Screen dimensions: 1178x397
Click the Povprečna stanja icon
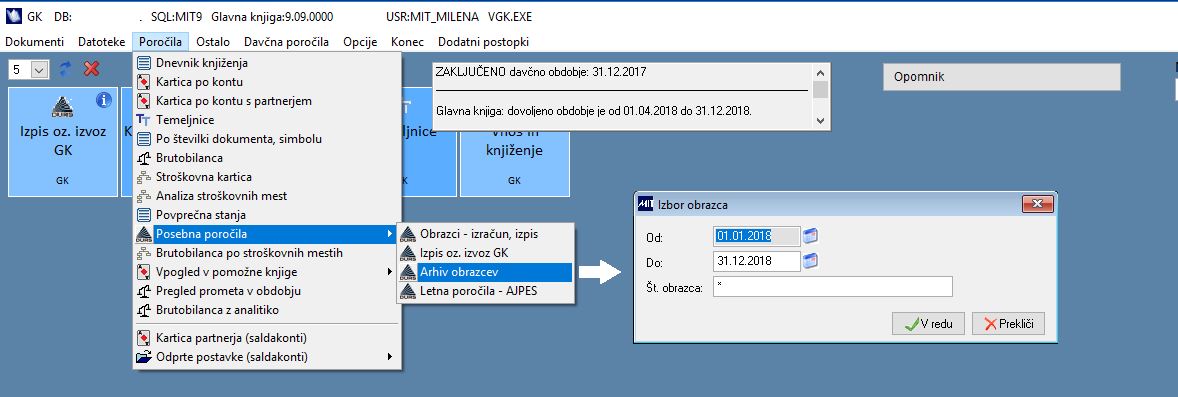[143, 215]
